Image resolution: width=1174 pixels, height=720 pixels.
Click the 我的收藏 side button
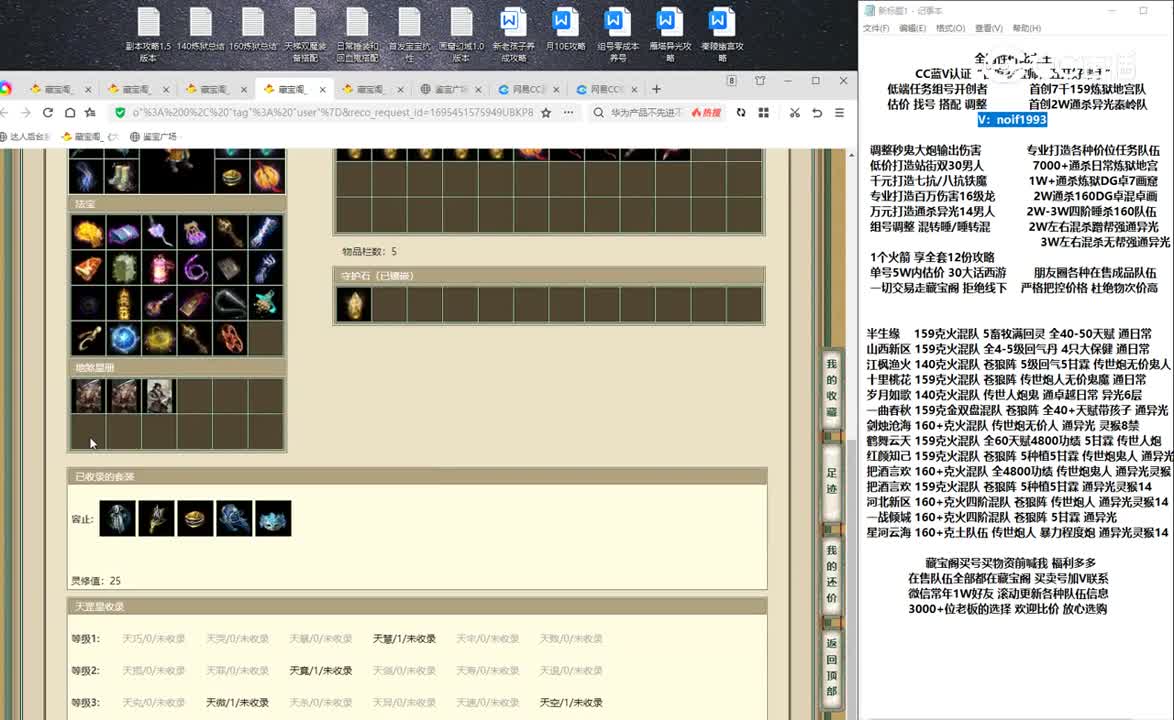[831, 388]
